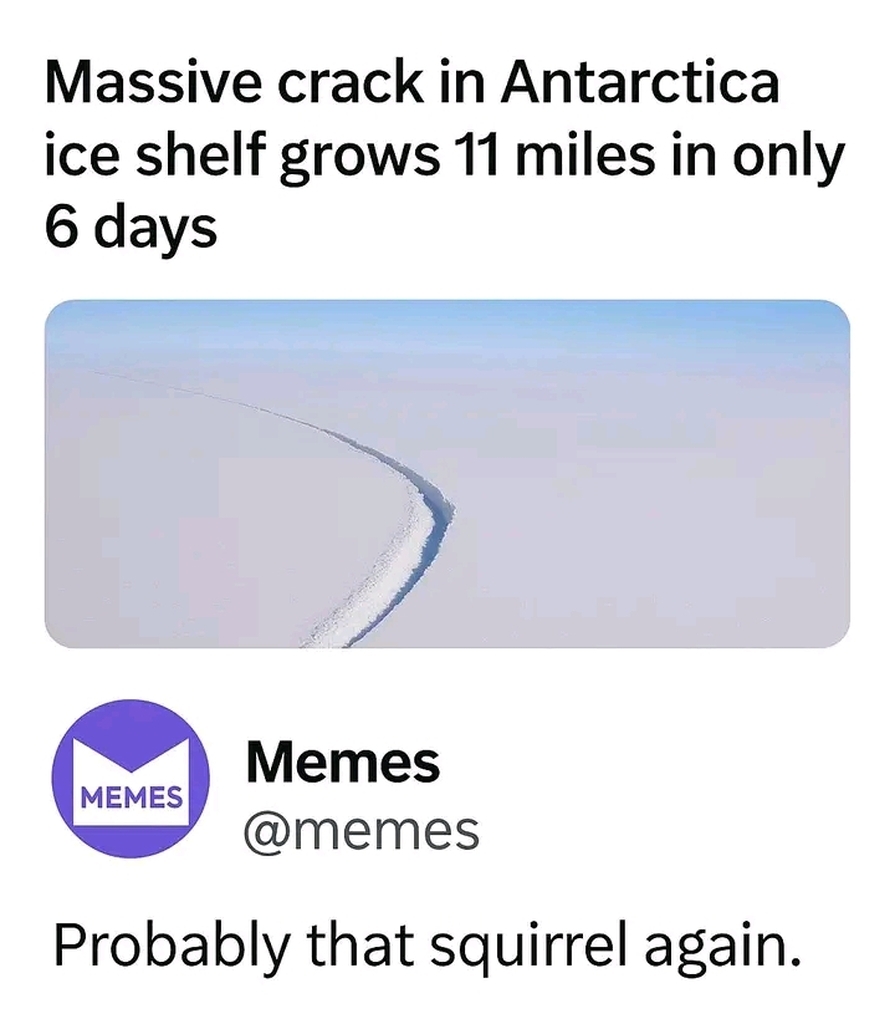Click the caption 'Probably that squirrel again.'
The width and height of the screenshot is (895, 1024).
tap(428, 944)
